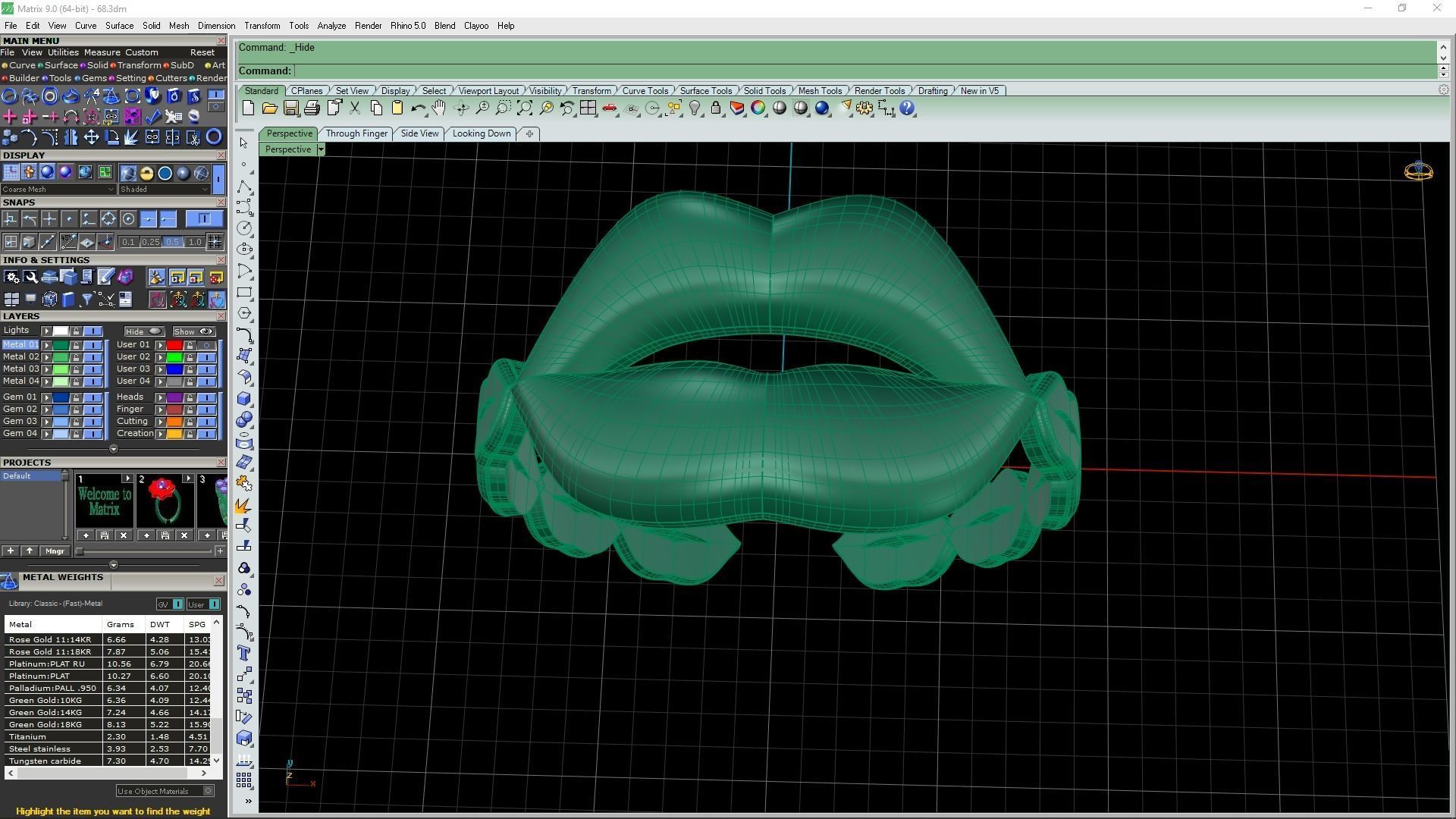Viewport: 1456px width, 819px height.
Task: Toggle visibility of Lights layer
Action: pyautogui.click(x=93, y=331)
